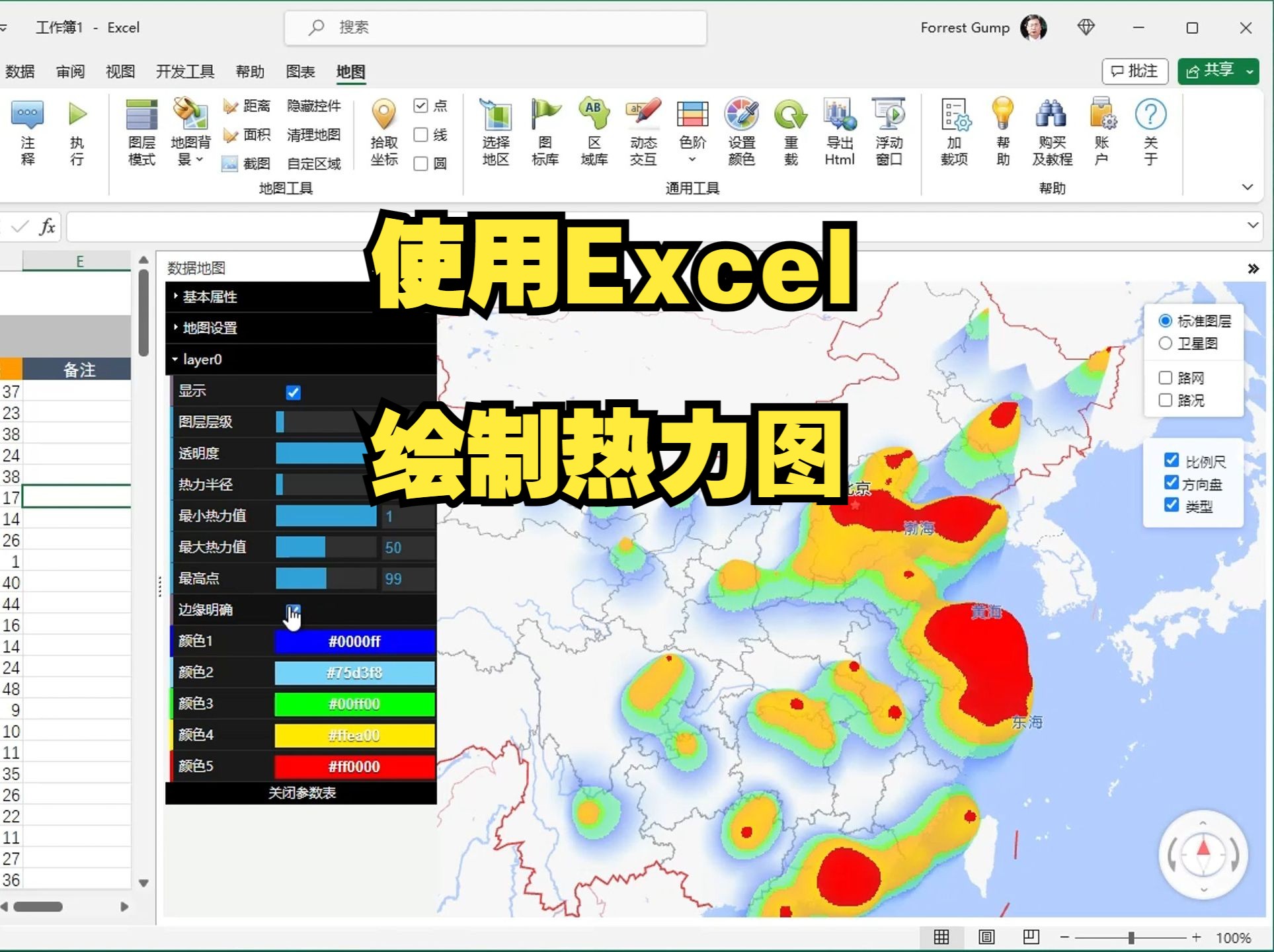Image resolution: width=1274 pixels, height=952 pixels.
Task: Enable the 圆 circle checkbox
Action: coord(420,163)
